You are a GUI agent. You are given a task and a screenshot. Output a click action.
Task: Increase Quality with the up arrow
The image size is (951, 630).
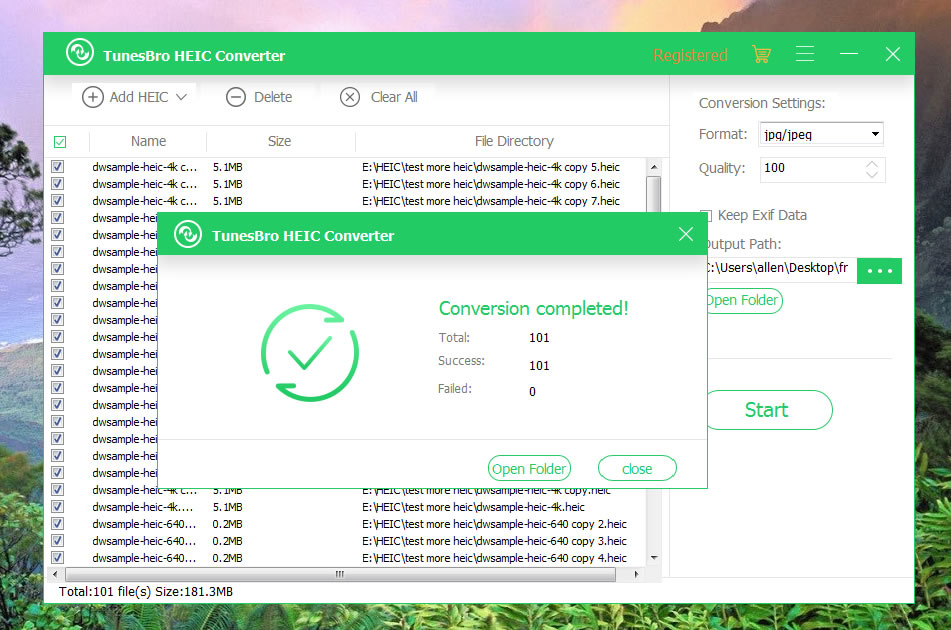(872, 164)
